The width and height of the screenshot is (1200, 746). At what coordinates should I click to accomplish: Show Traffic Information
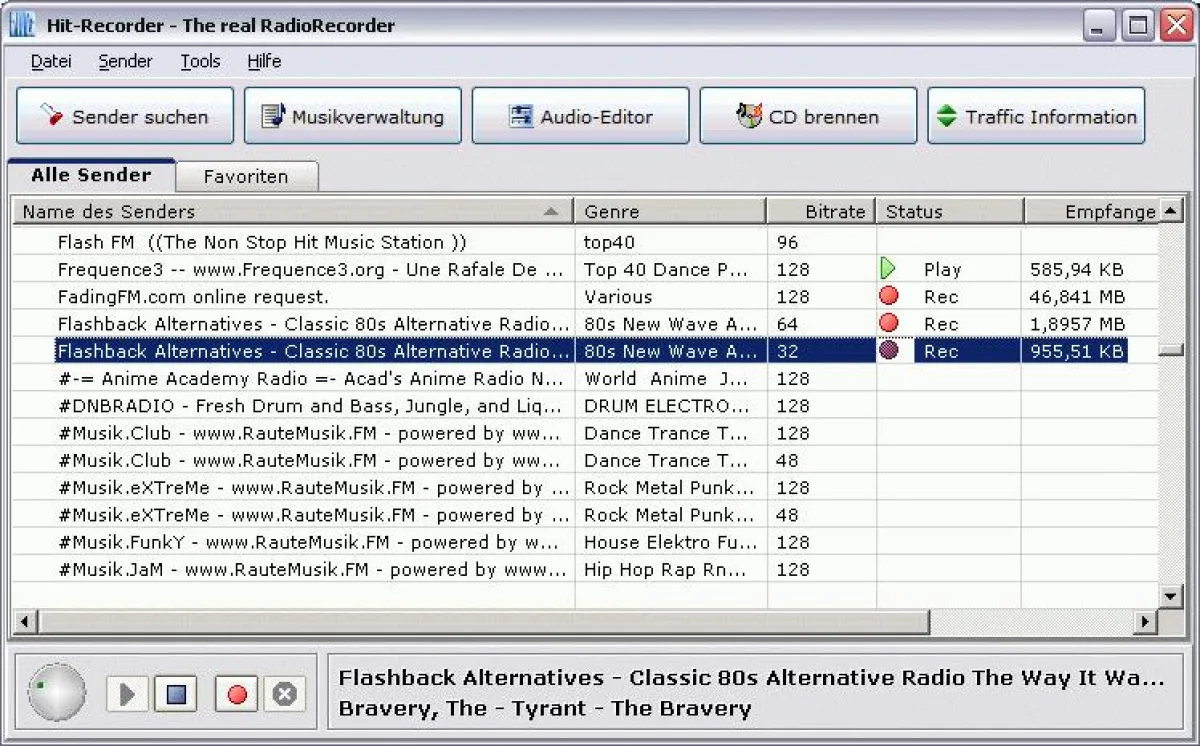coord(1036,116)
